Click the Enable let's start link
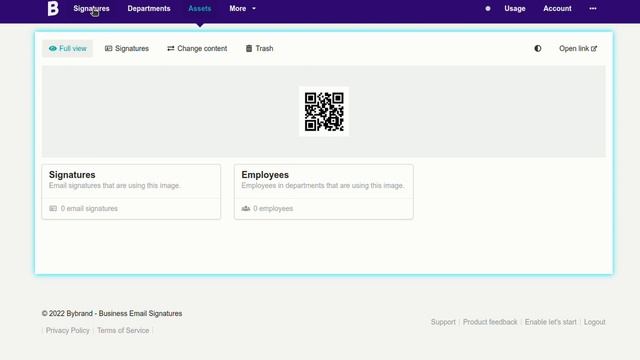This screenshot has width=640, height=360. pyautogui.click(x=551, y=322)
